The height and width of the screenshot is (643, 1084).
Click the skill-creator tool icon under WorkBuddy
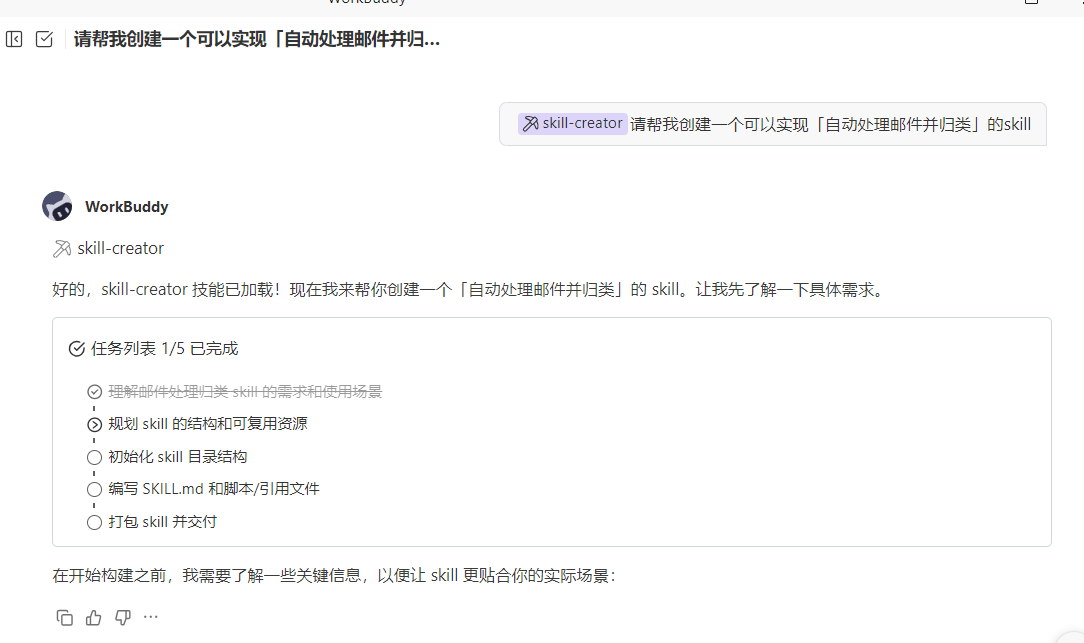click(x=62, y=248)
